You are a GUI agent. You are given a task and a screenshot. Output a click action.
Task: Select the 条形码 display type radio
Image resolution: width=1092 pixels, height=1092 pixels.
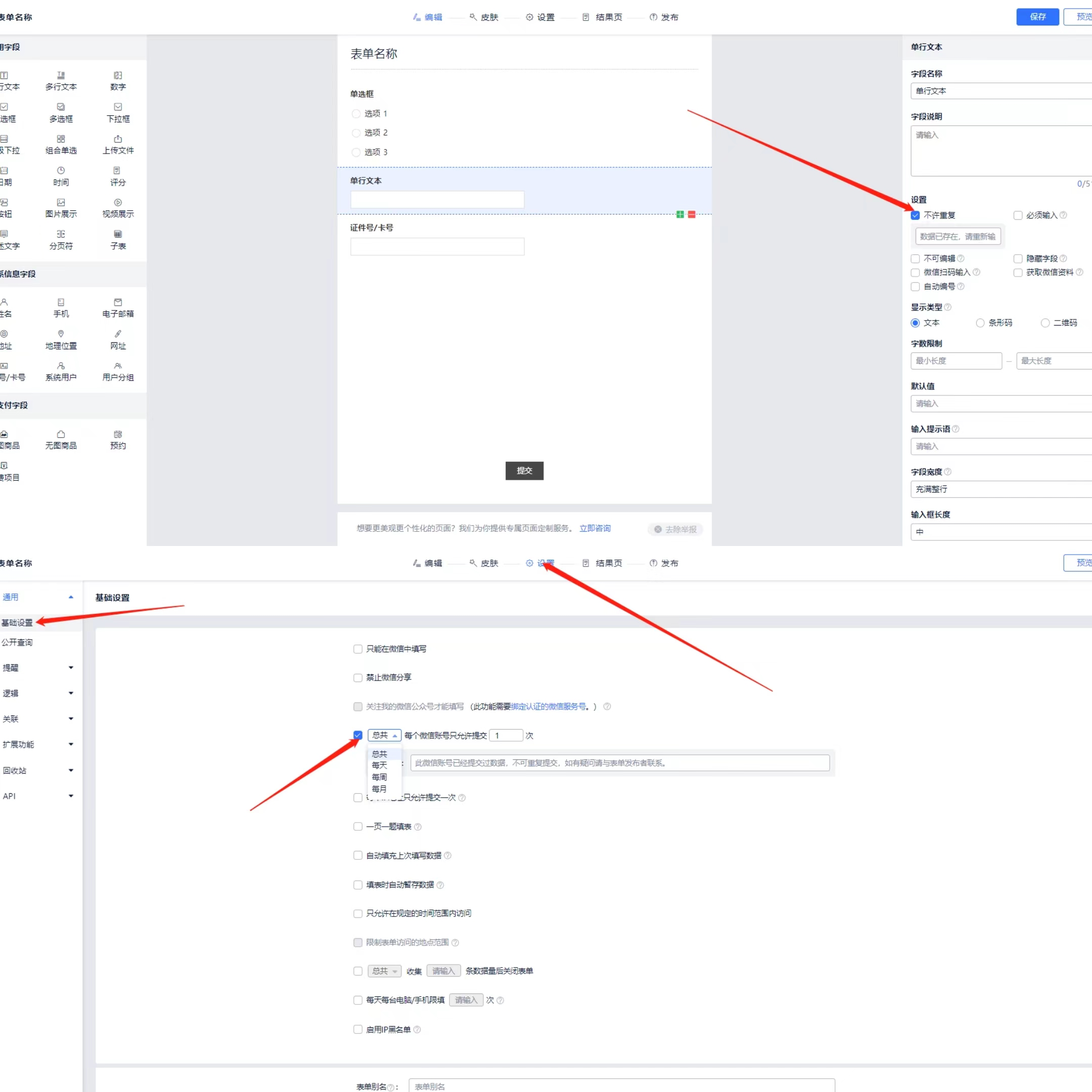click(x=980, y=323)
